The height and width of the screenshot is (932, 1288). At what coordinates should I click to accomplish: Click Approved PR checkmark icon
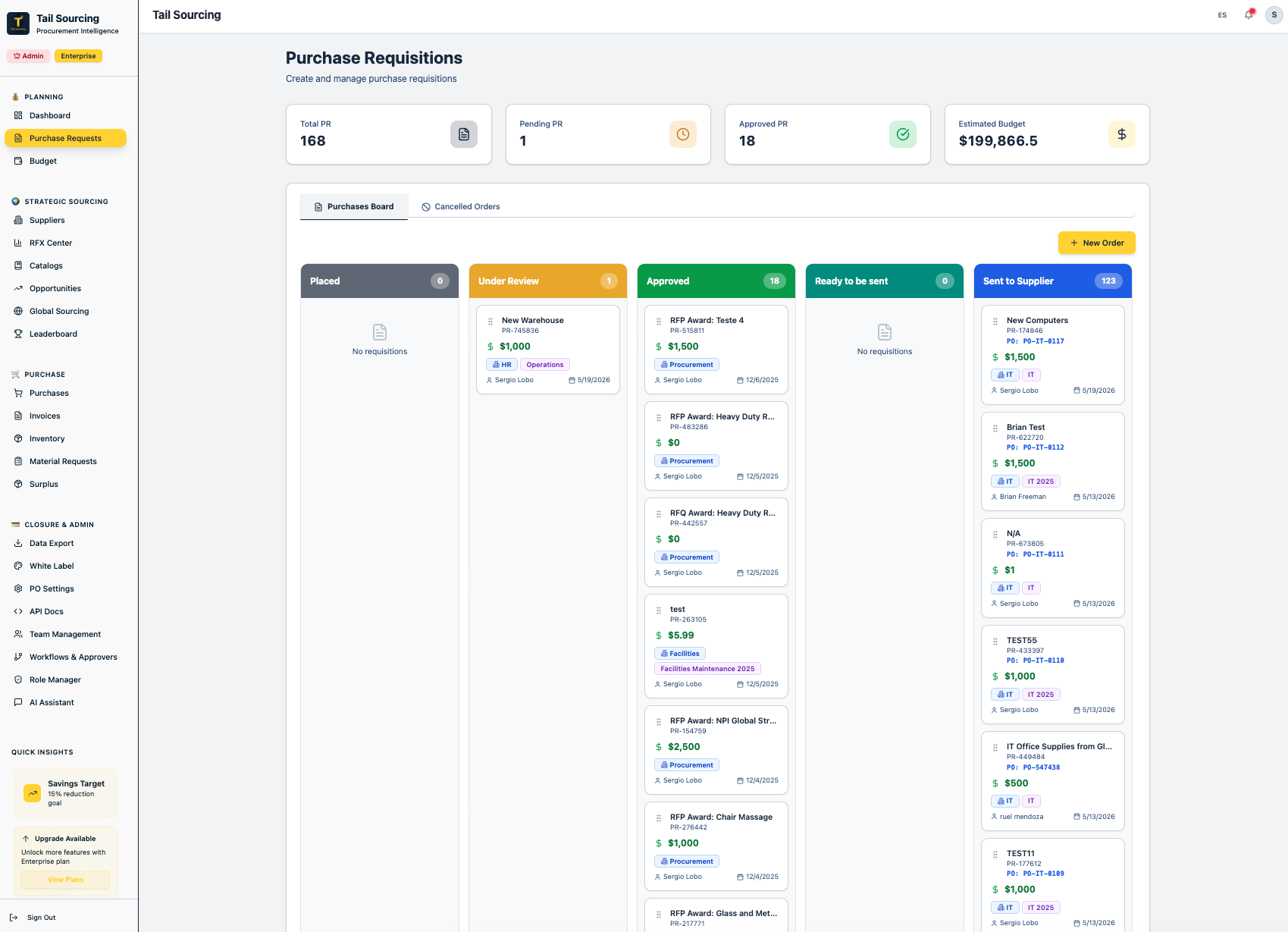point(903,134)
